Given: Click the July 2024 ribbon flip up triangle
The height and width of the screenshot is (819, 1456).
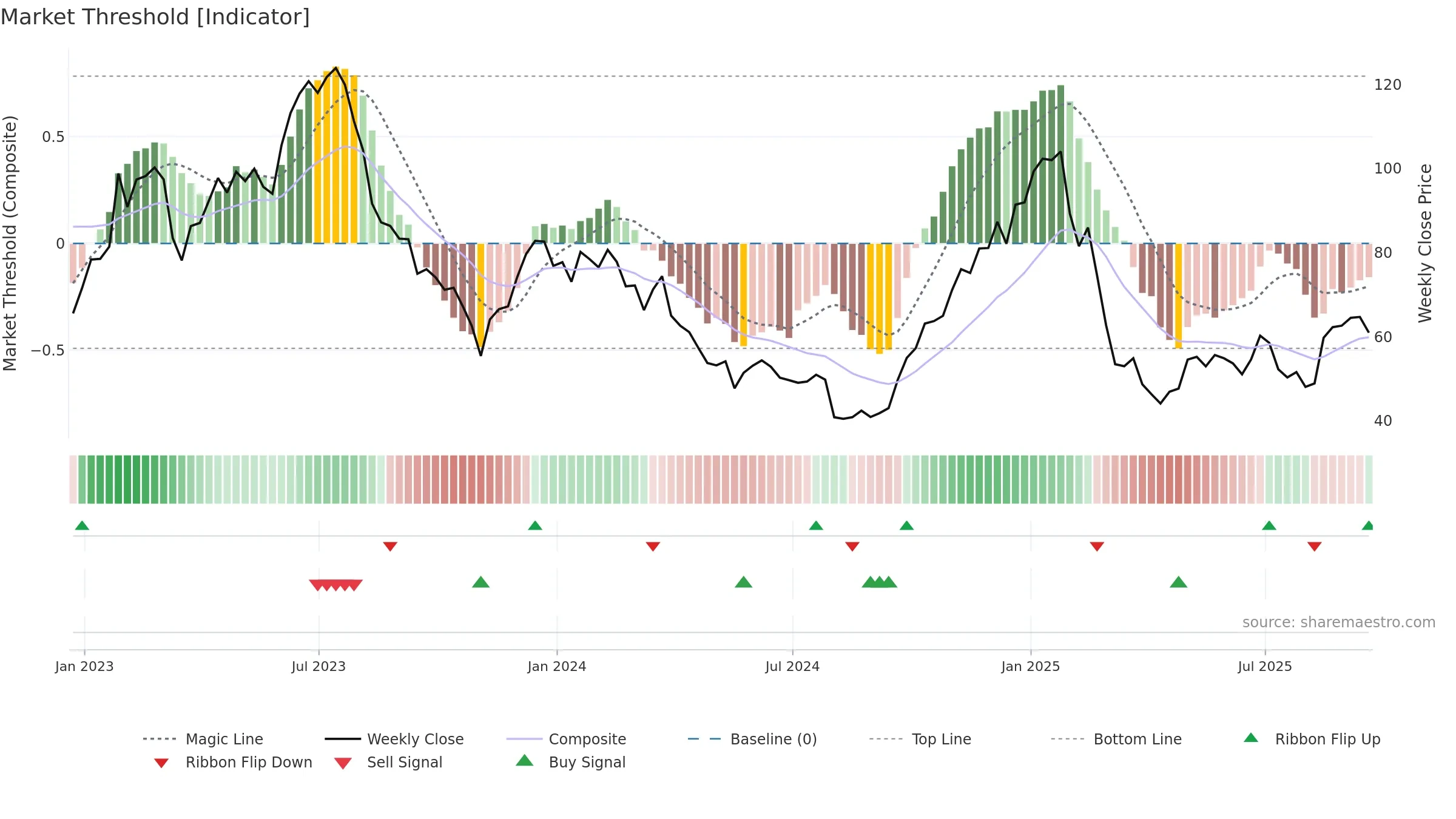Looking at the screenshot, I should (x=816, y=525).
